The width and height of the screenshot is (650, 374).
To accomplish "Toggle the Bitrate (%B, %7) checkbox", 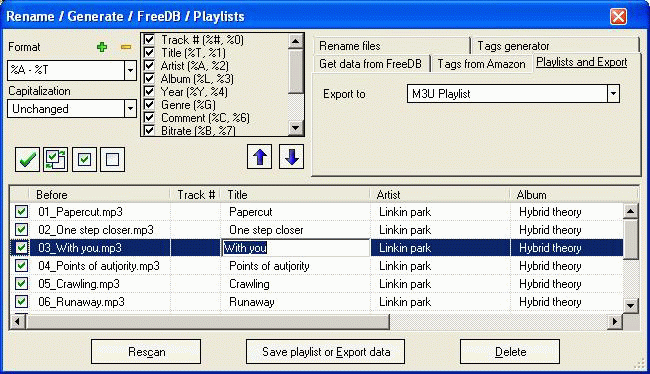I will [x=149, y=130].
